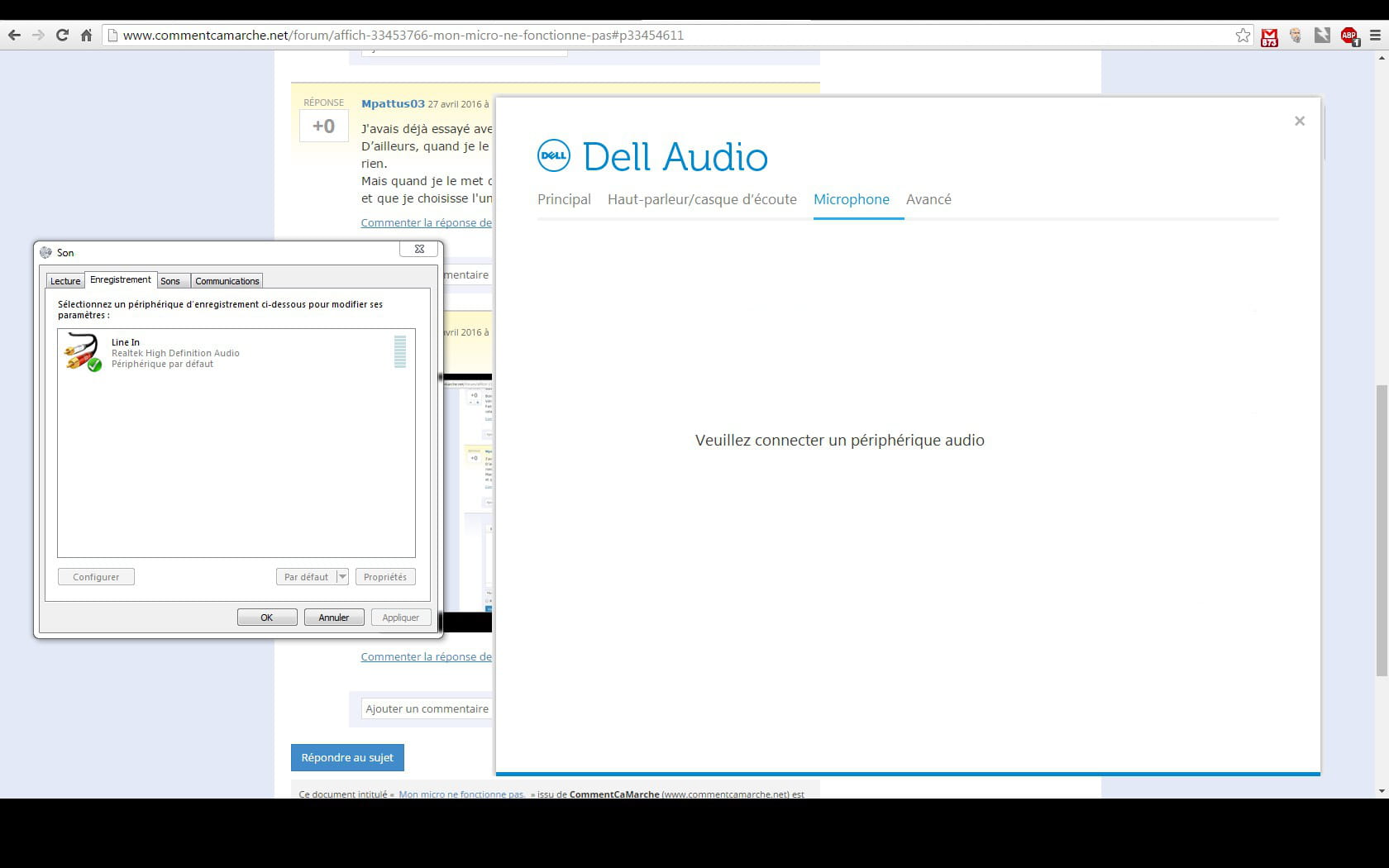Click the Realtek High Definition Audio text
This screenshot has height=868, width=1389.
tap(175, 353)
